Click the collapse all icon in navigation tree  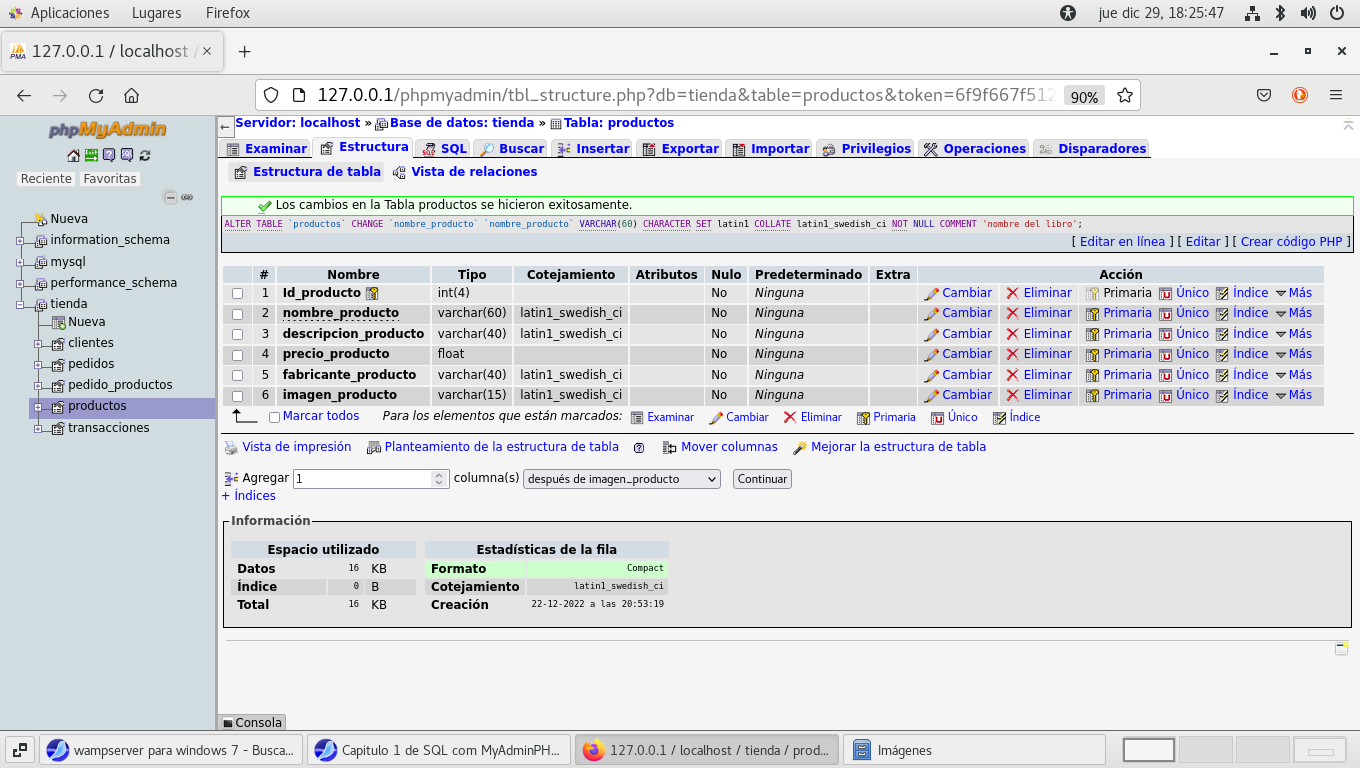pos(170,197)
